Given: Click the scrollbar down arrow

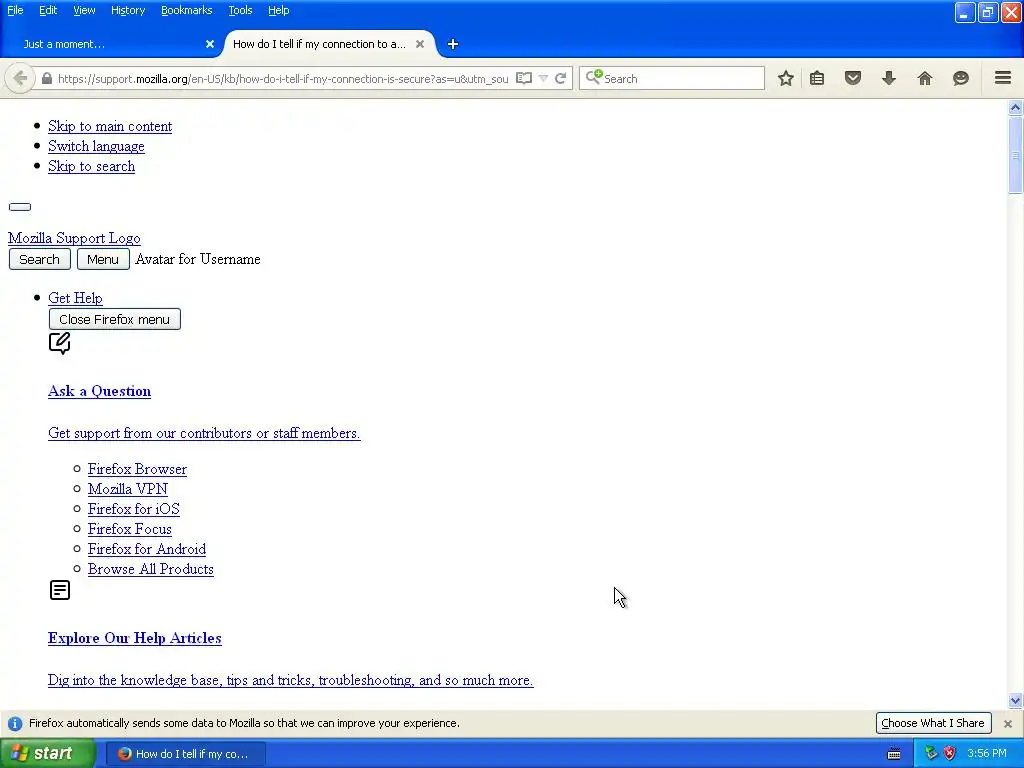Looking at the screenshot, I should point(1015,701).
